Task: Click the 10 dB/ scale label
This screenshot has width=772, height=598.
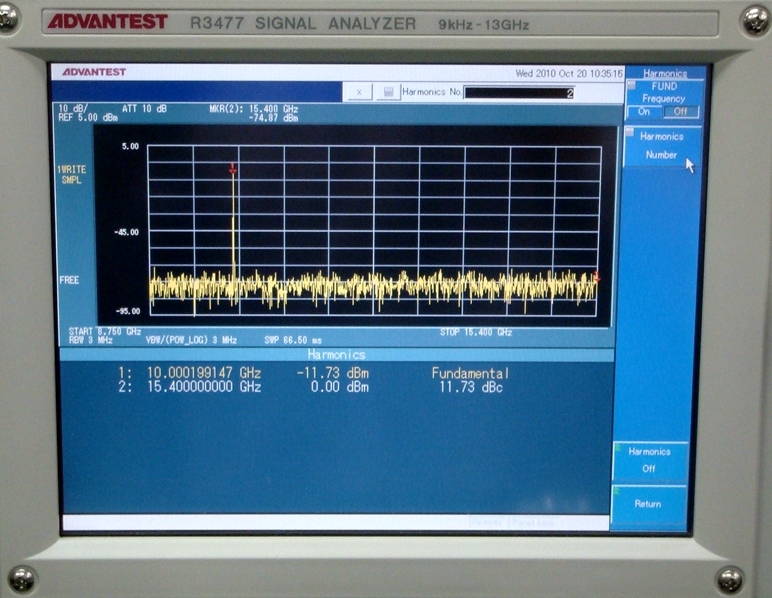Action: (73, 108)
